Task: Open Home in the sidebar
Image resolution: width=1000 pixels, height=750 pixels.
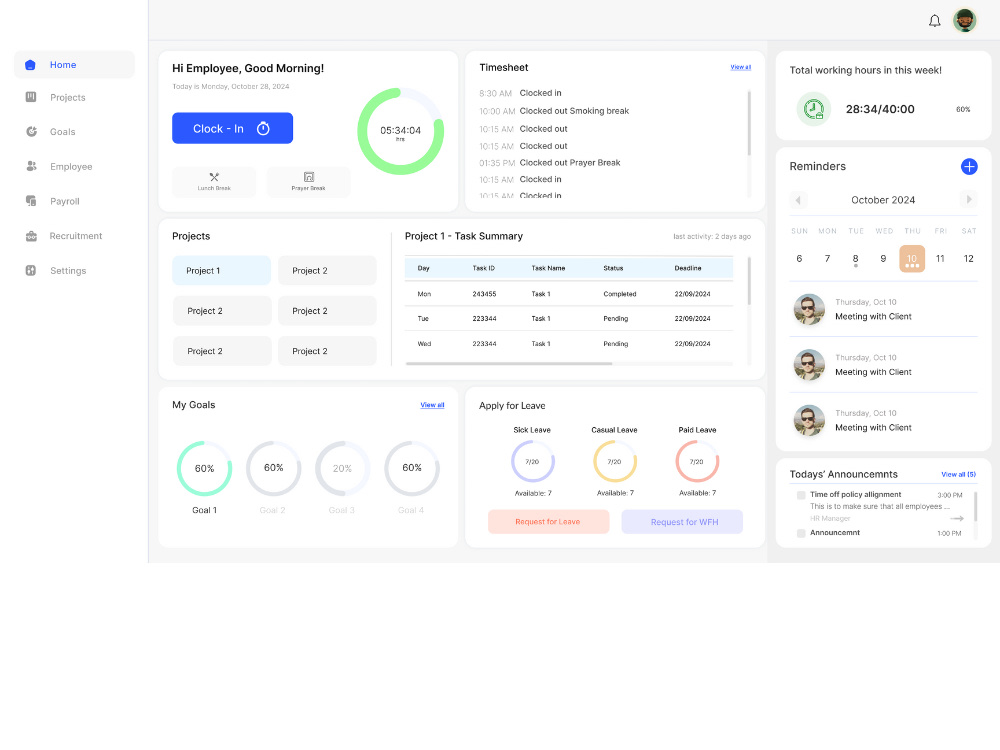Action: 74,65
